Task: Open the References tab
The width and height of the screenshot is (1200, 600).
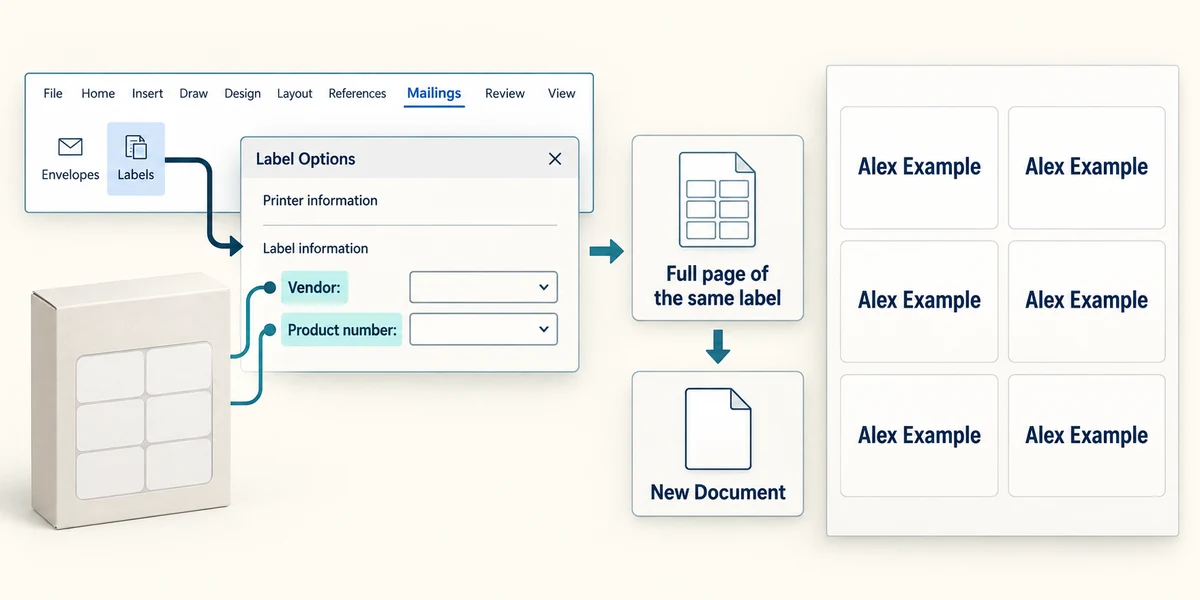Action: (357, 93)
